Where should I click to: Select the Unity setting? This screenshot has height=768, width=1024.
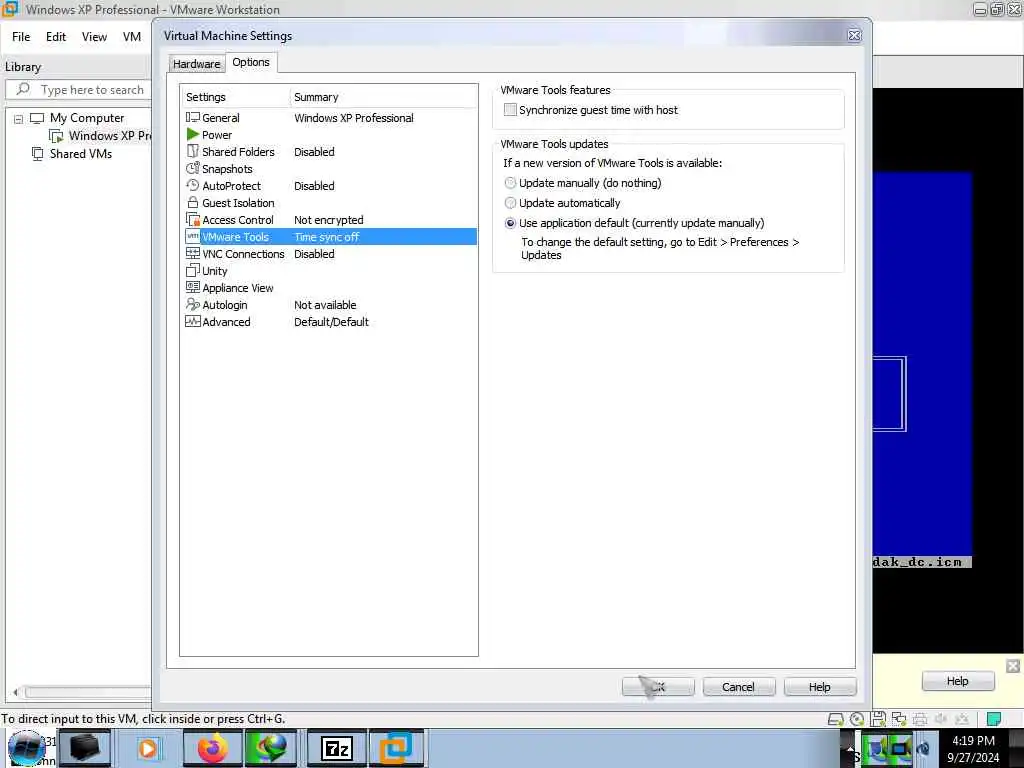330,271
